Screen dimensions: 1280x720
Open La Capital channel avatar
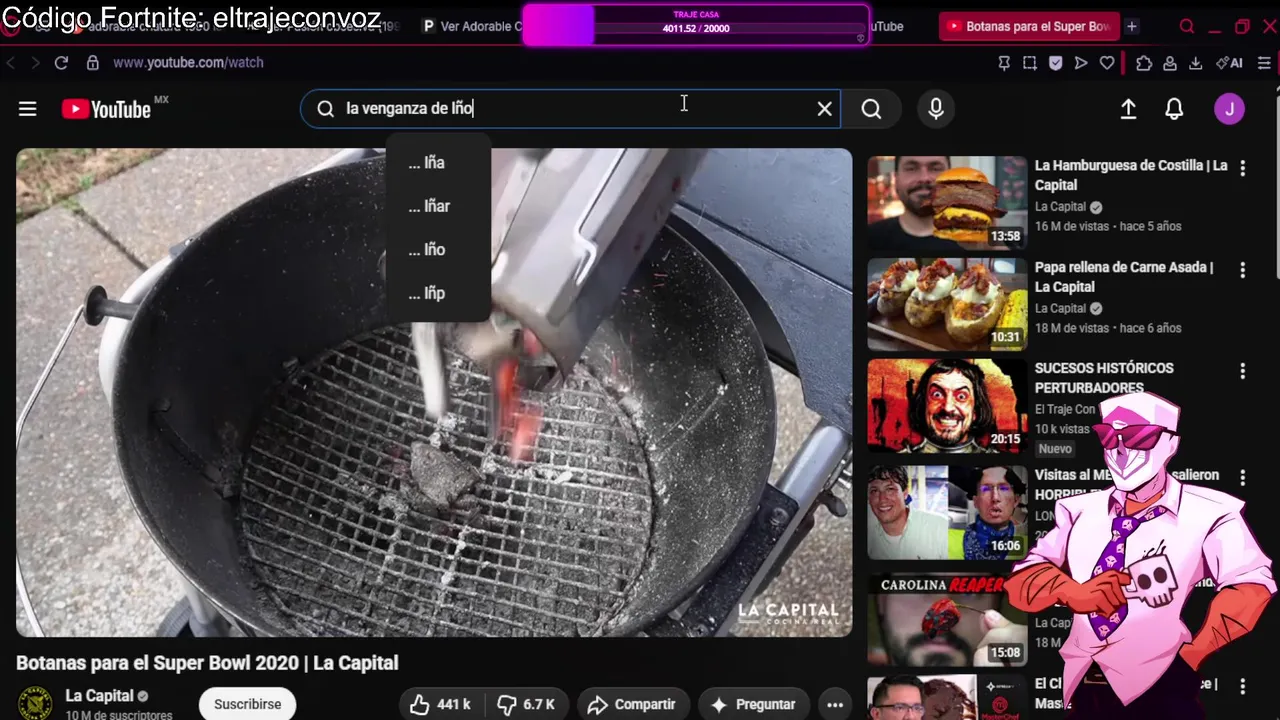(x=35, y=703)
